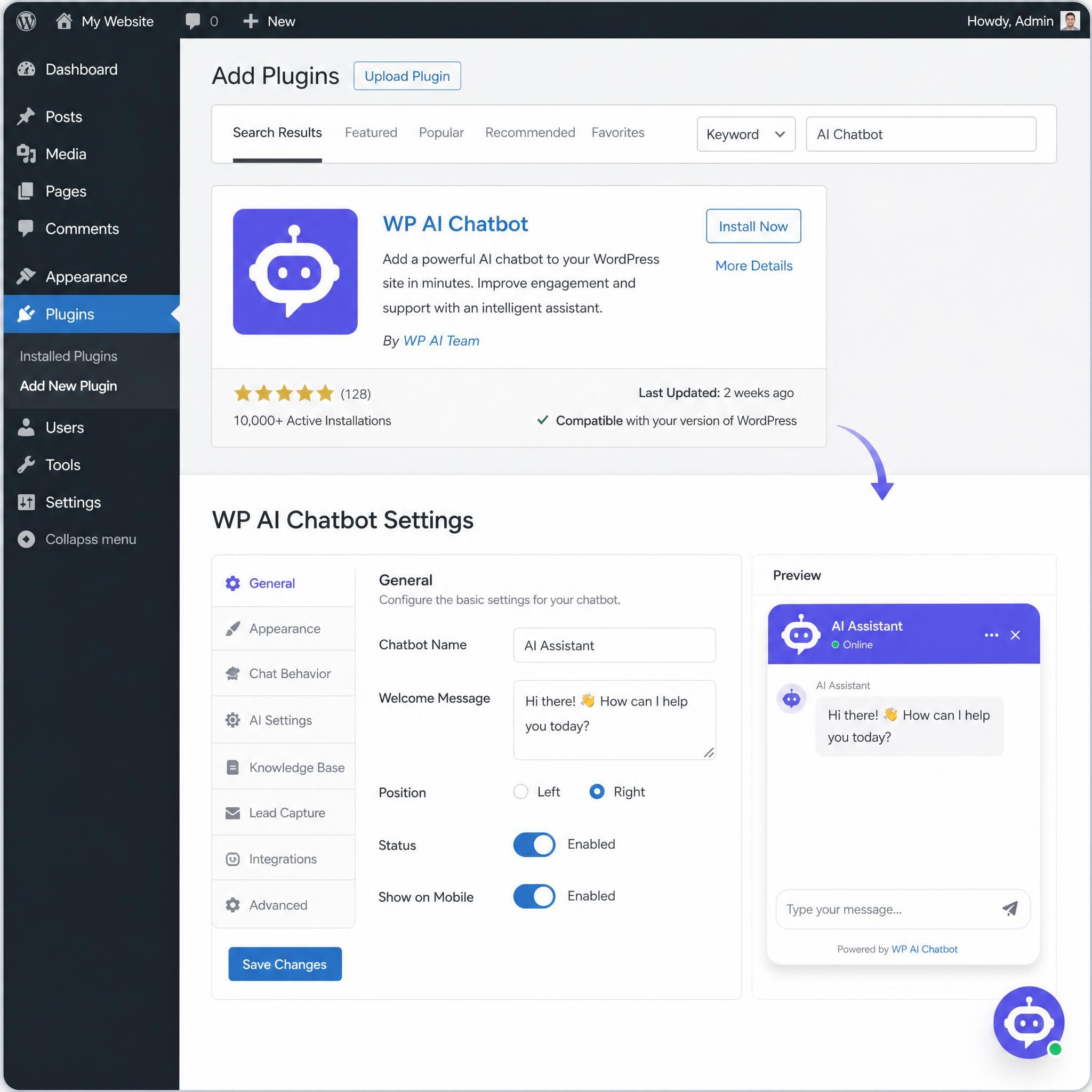1092x1092 pixels.
Task: Click the Dashboard gauge icon
Action: coord(26,69)
